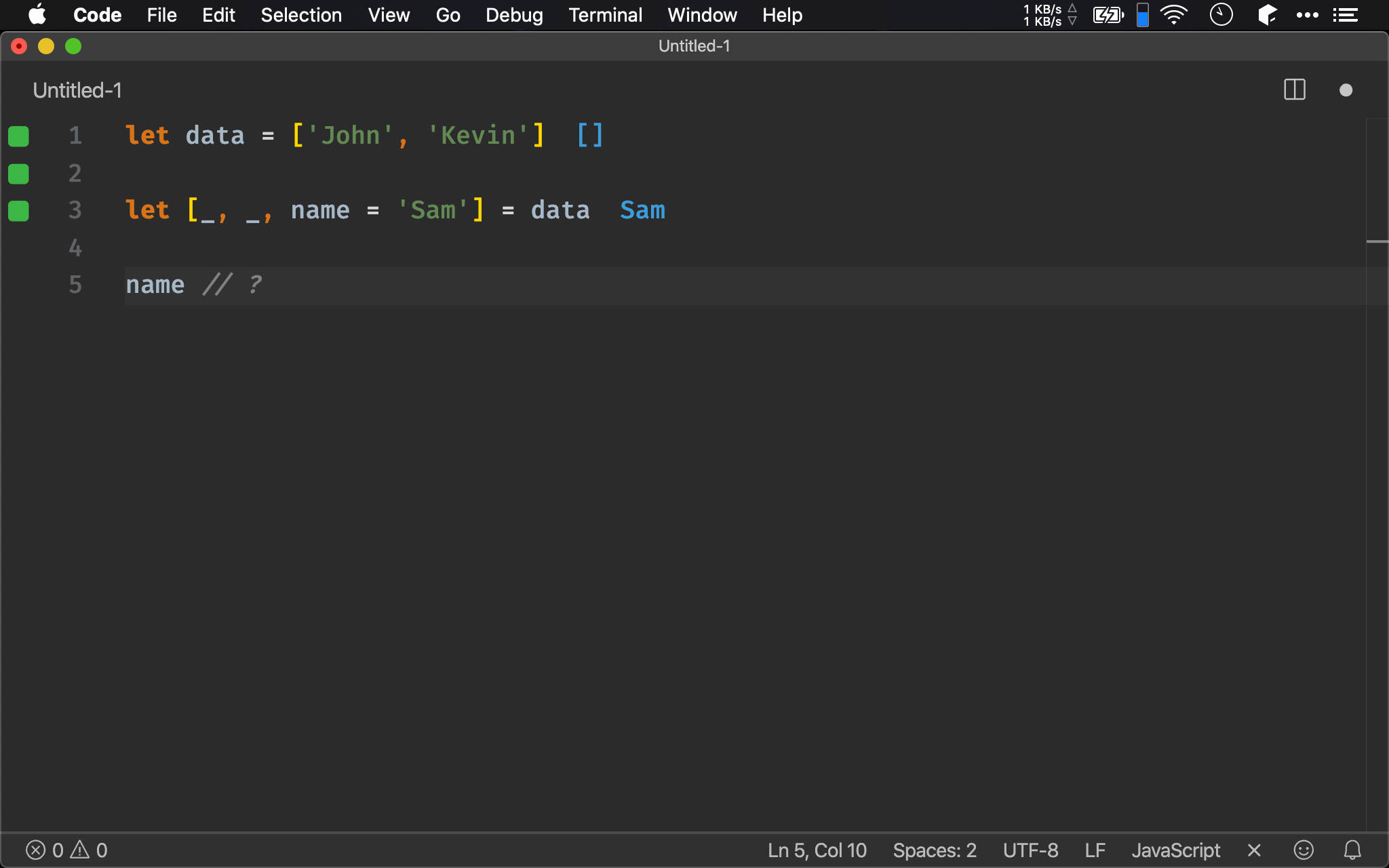Click the errors count icon in status bar

pos(36,850)
